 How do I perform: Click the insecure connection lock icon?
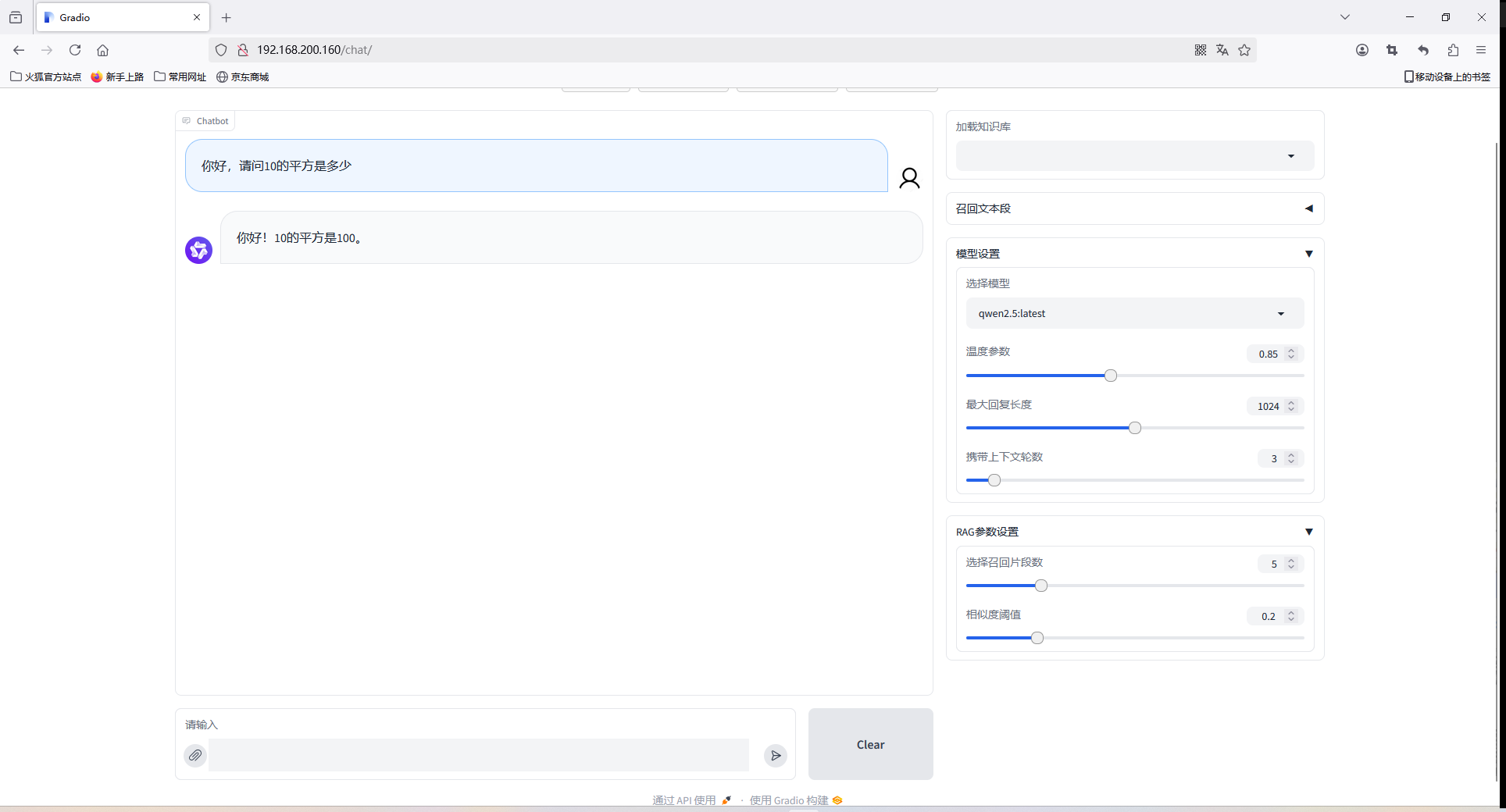click(243, 50)
